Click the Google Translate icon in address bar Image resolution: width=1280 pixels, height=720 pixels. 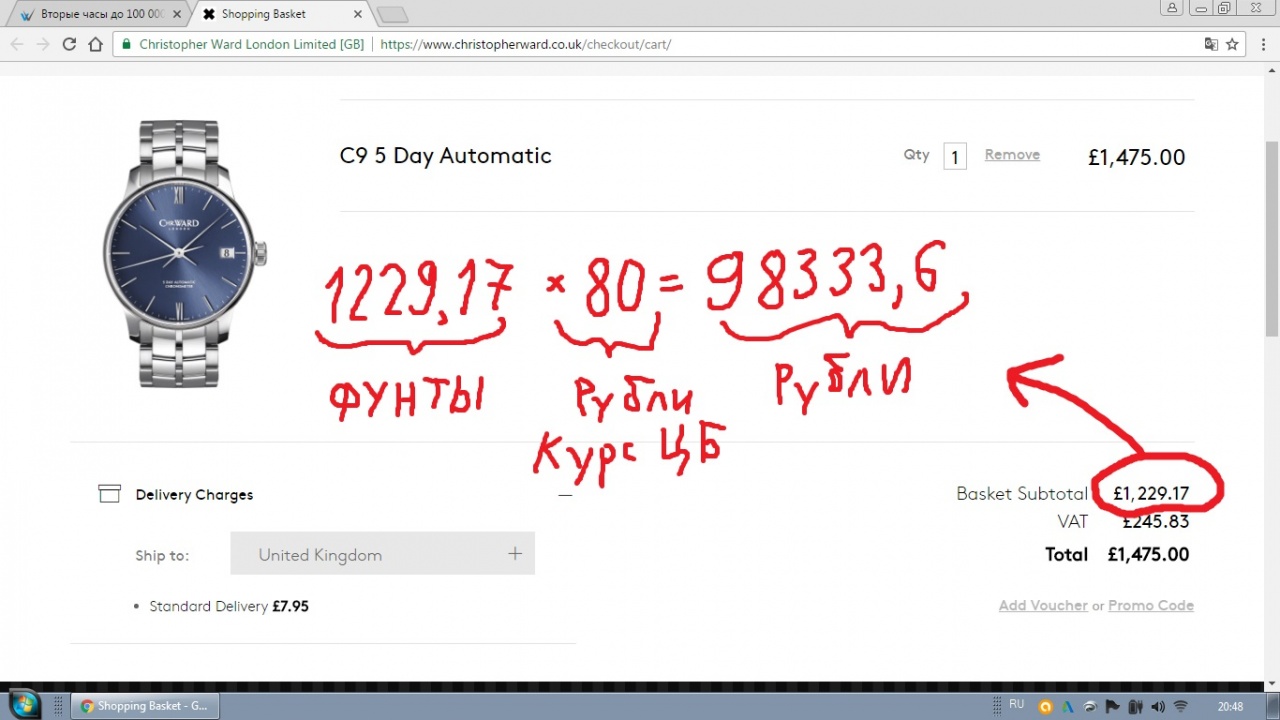1211,44
